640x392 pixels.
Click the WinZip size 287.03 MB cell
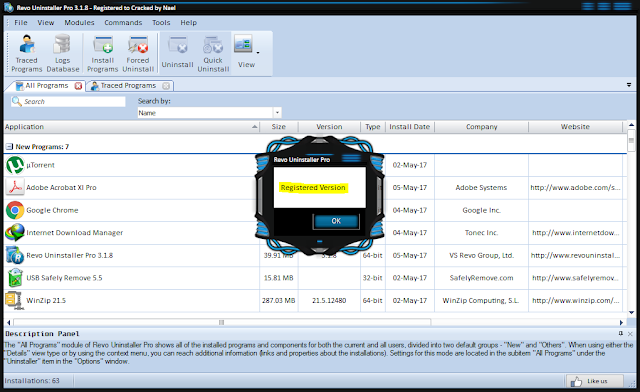tap(279, 301)
